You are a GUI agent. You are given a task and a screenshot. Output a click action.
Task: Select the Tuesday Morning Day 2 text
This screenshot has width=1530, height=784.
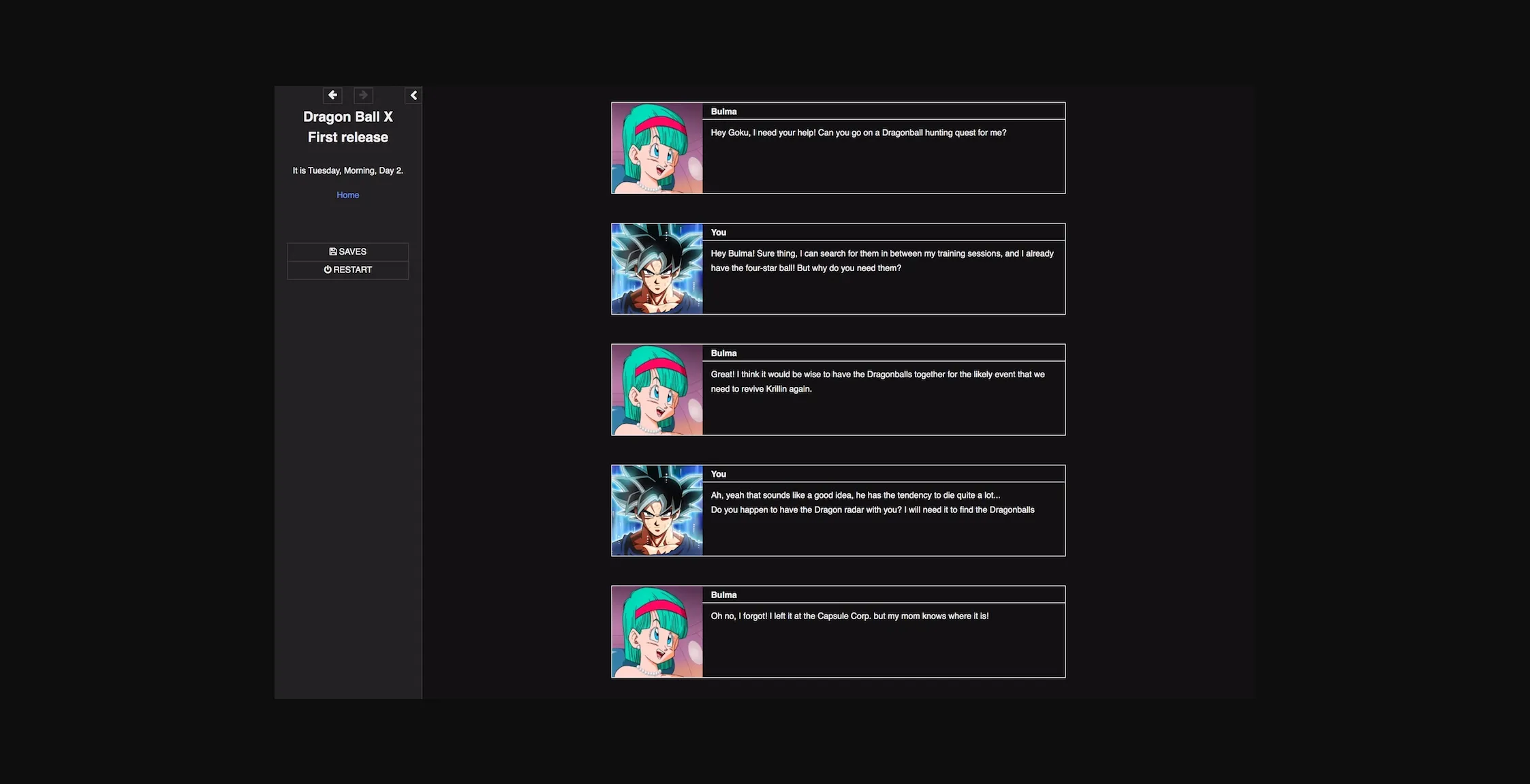click(347, 170)
